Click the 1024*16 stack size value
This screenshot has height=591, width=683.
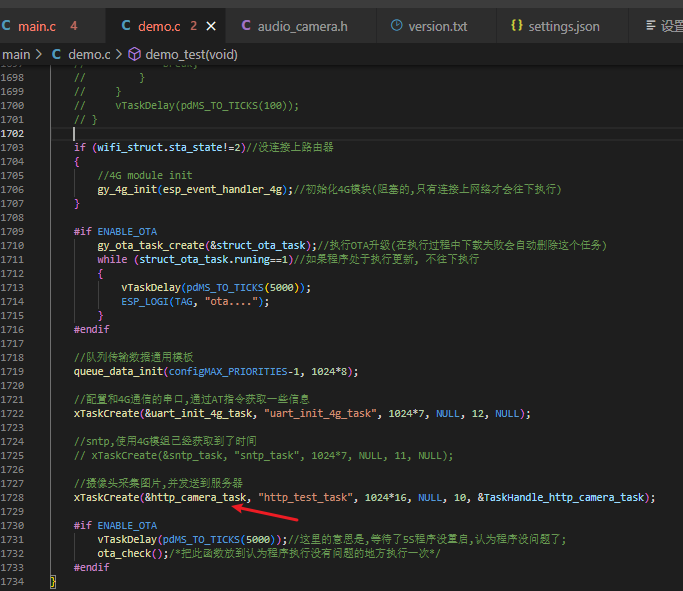(385, 497)
